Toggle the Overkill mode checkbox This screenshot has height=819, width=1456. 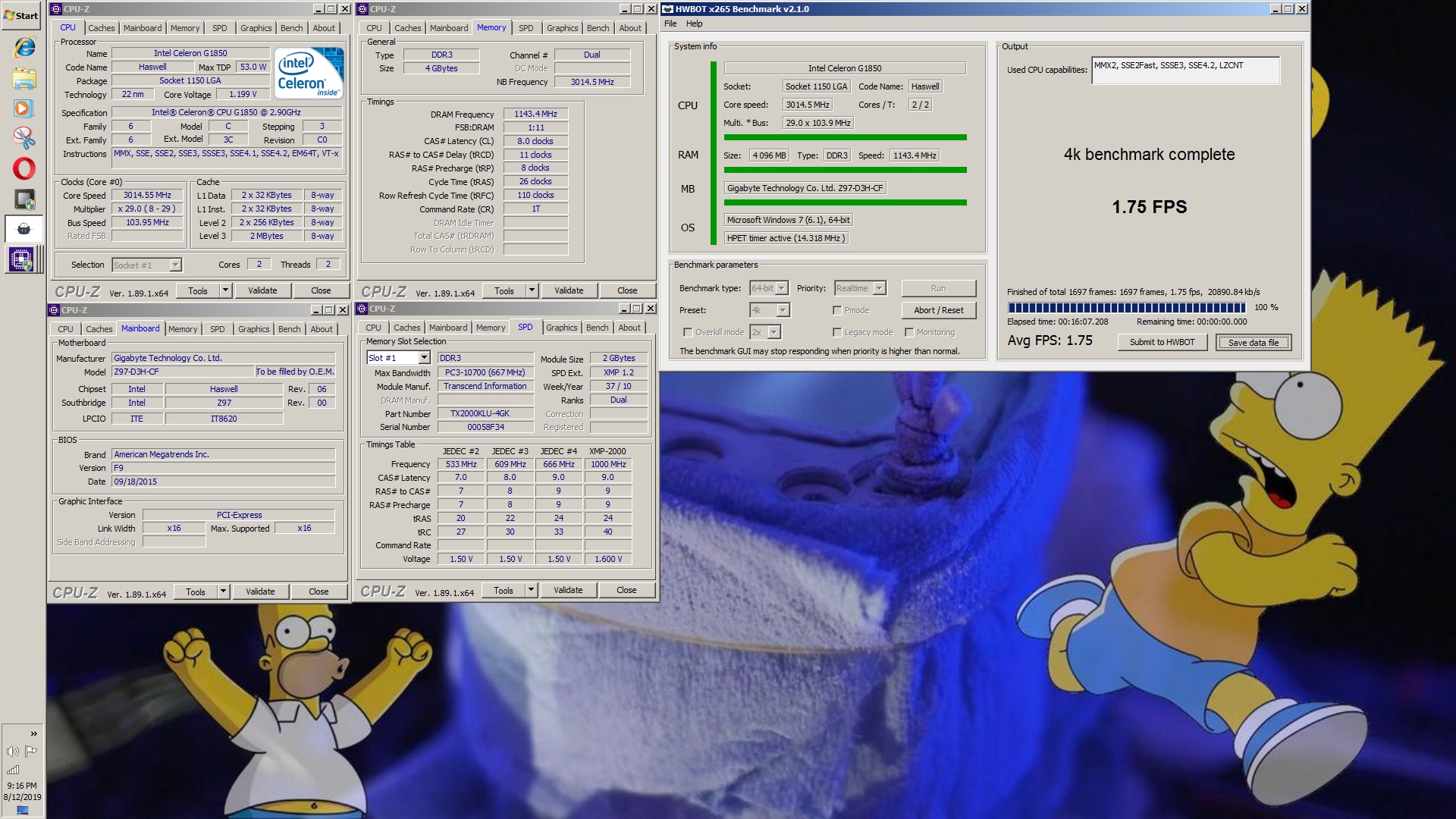tap(688, 332)
